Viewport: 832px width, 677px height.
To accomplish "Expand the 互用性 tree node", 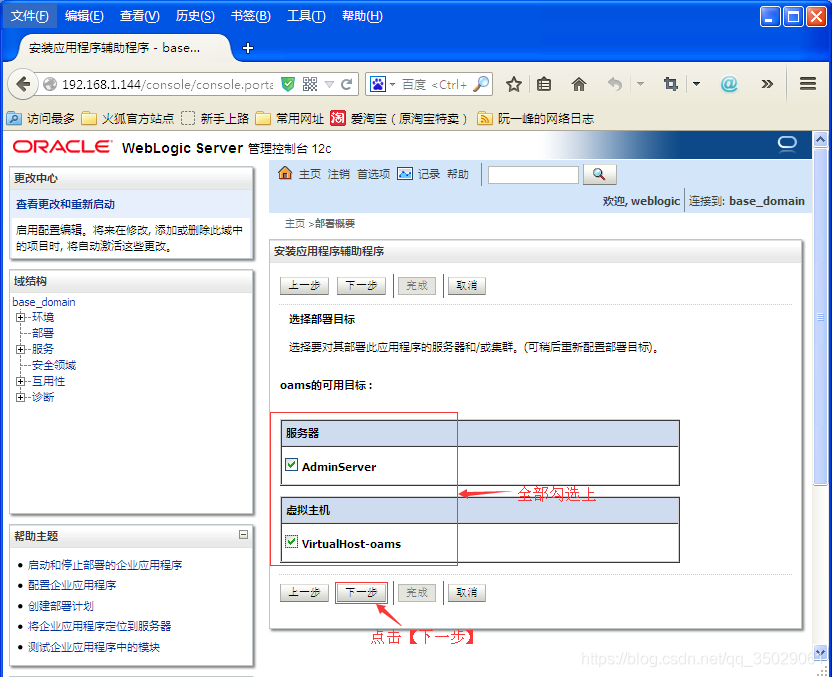I will (x=21, y=381).
